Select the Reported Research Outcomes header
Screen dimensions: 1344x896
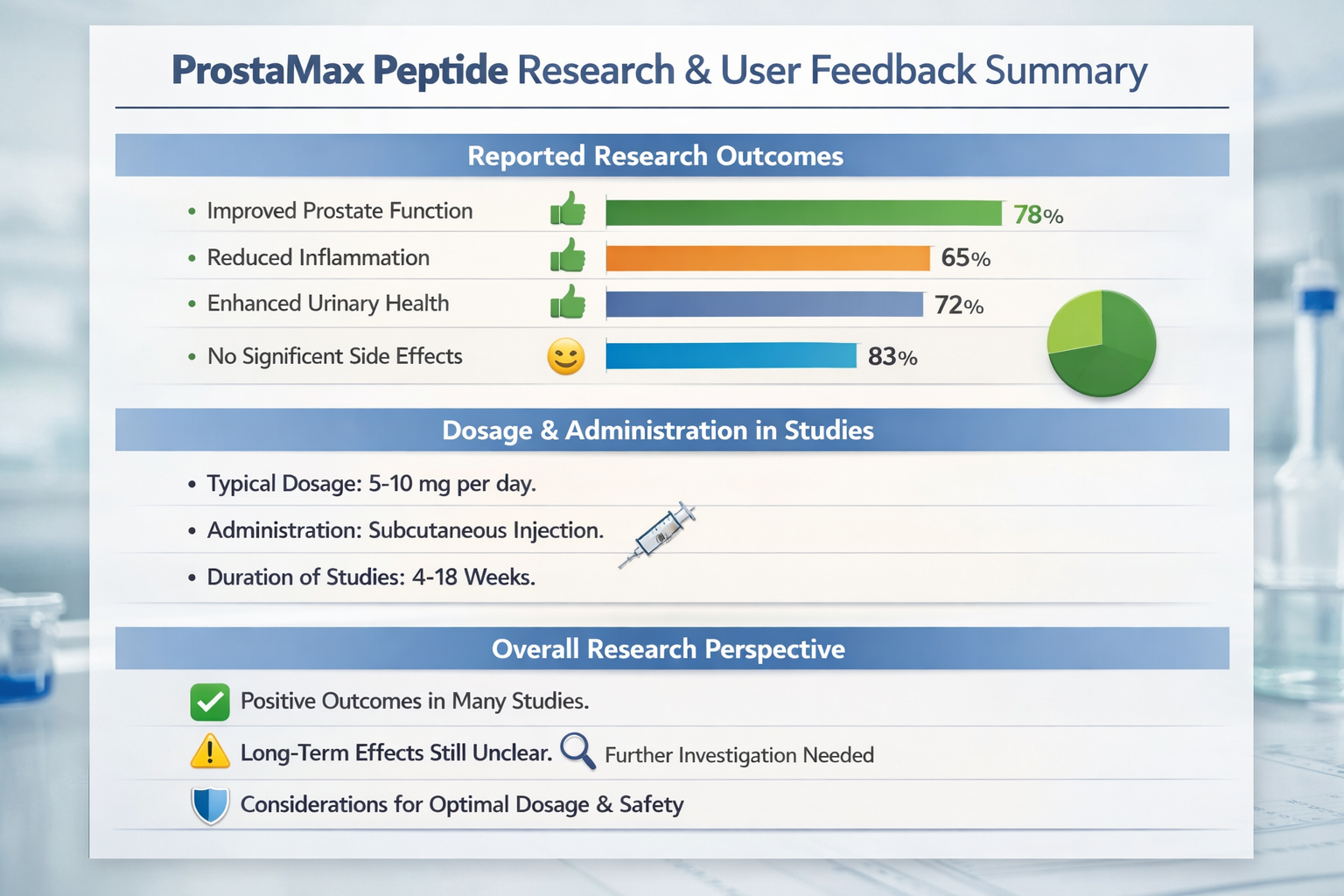click(655, 156)
